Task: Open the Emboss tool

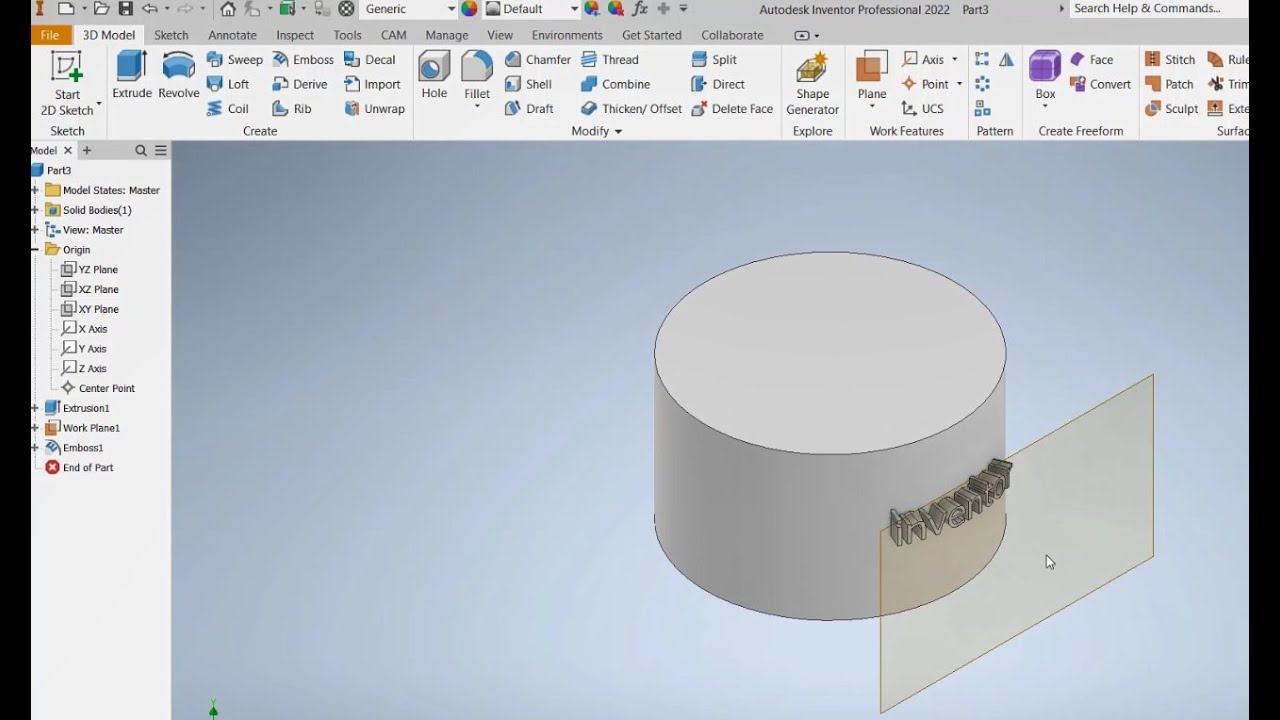Action: 303,60
